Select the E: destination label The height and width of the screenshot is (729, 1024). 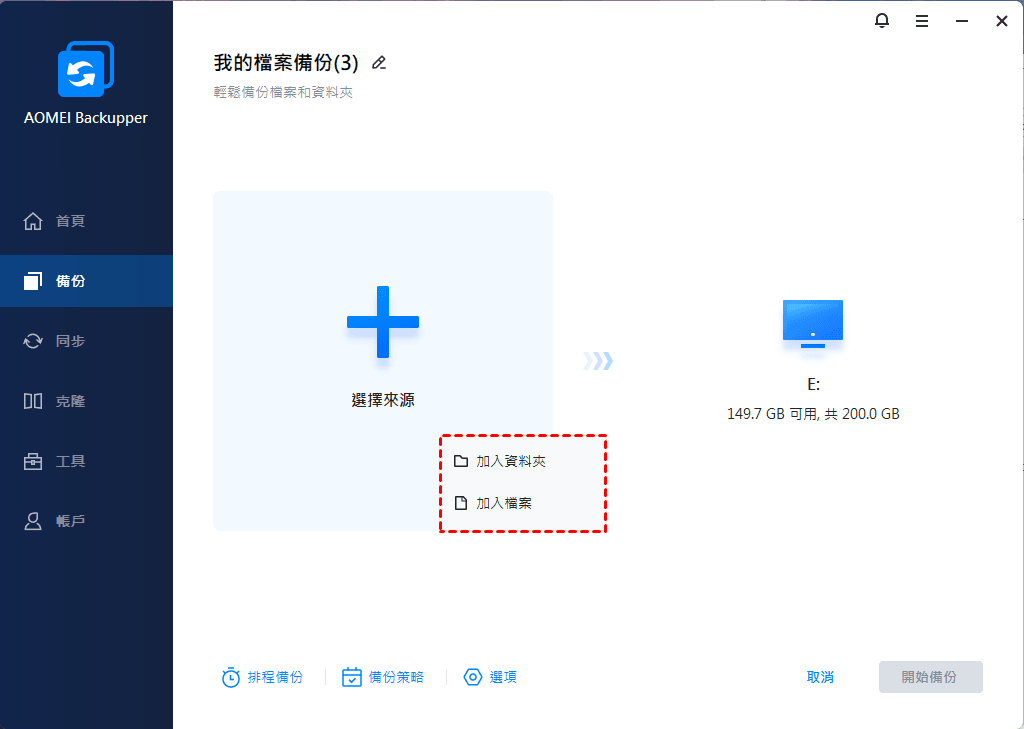[x=813, y=384]
